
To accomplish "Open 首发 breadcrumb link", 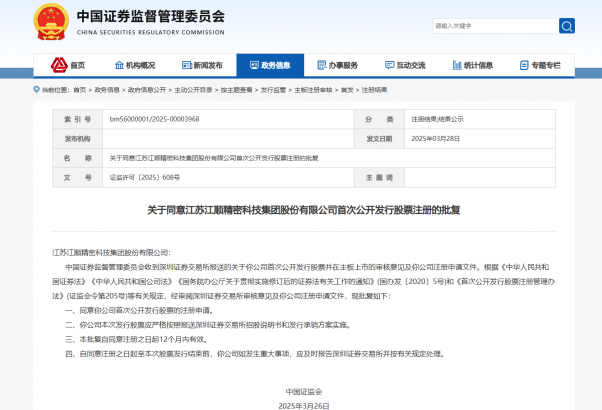I will point(347,90).
